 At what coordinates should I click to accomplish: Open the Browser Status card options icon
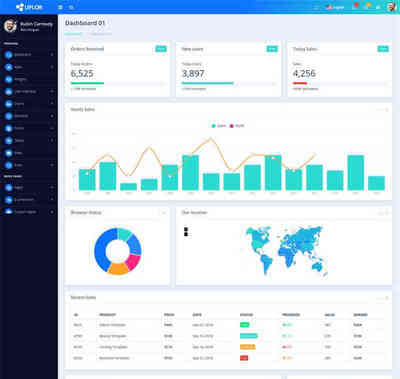coord(164,213)
